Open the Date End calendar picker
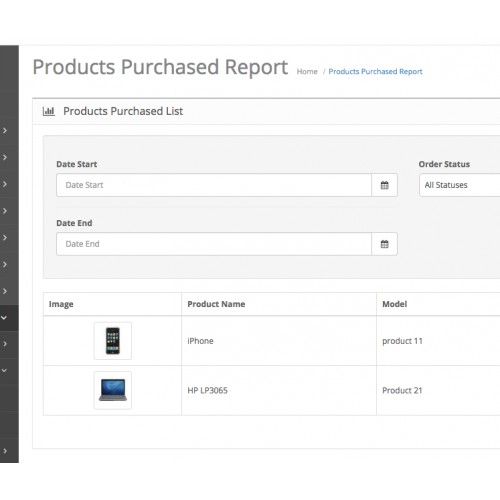 (384, 244)
